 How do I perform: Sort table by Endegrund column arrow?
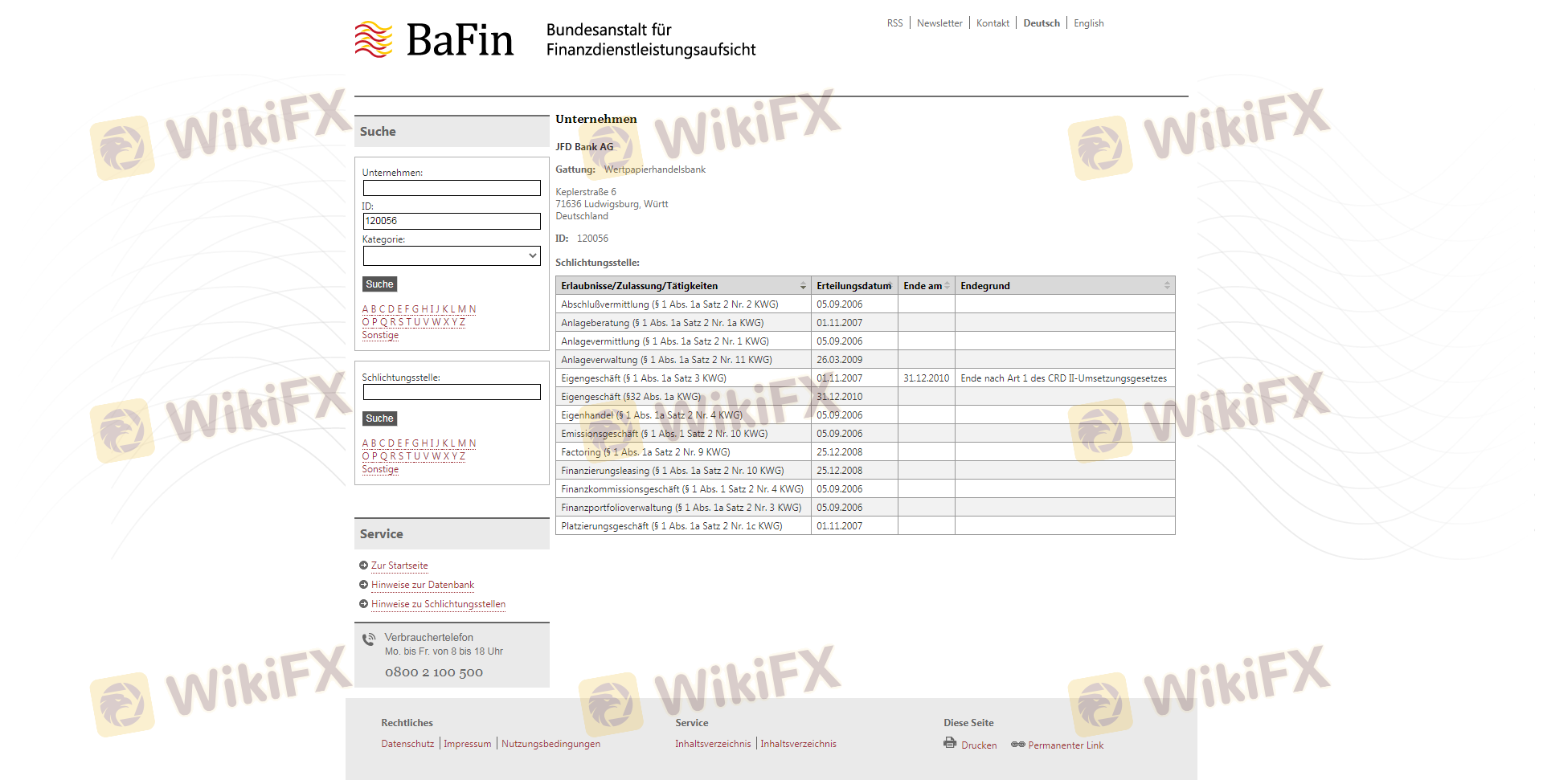coord(1167,286)
